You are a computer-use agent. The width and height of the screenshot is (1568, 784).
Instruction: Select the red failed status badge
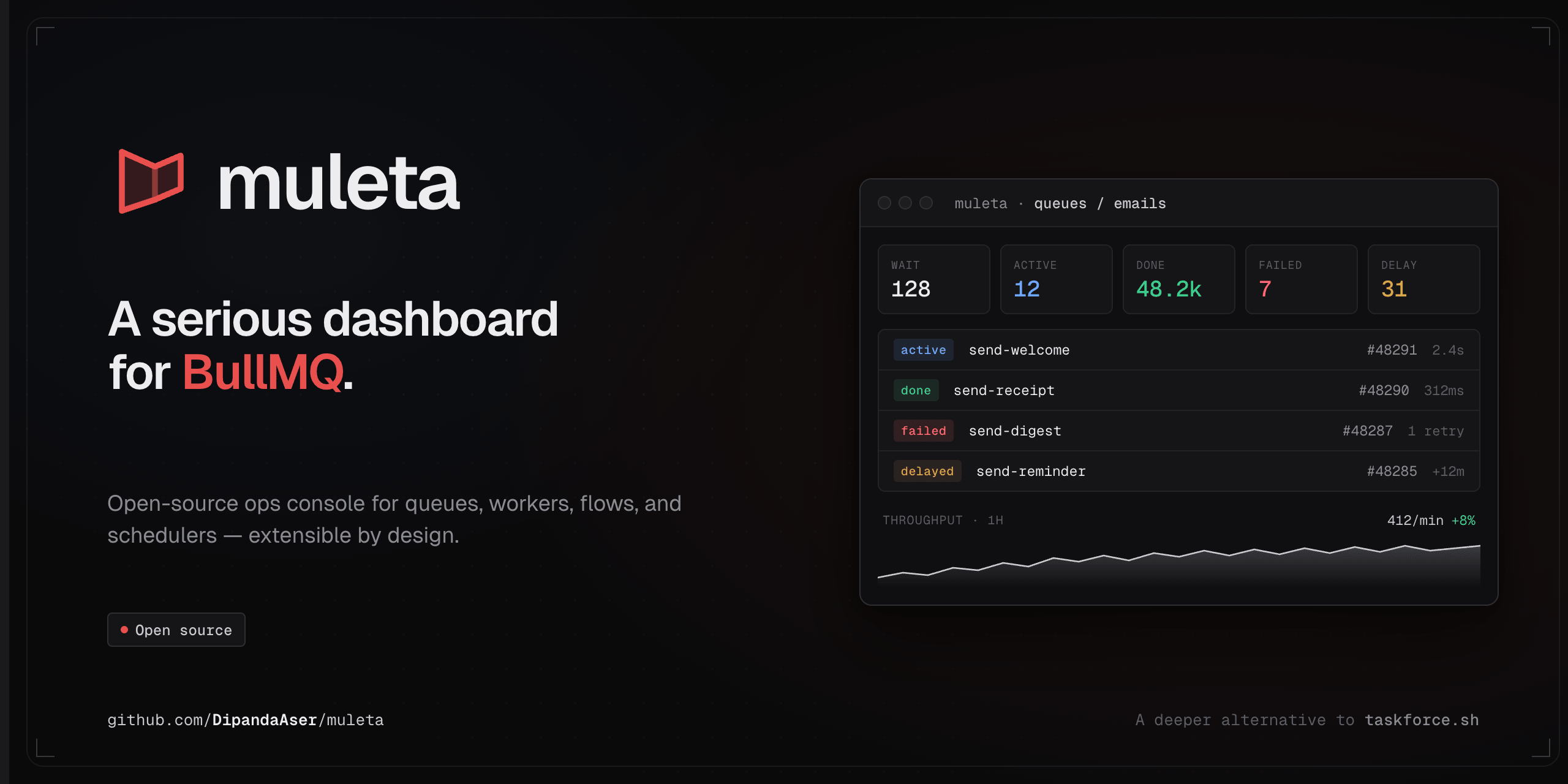tap(923, 431)
